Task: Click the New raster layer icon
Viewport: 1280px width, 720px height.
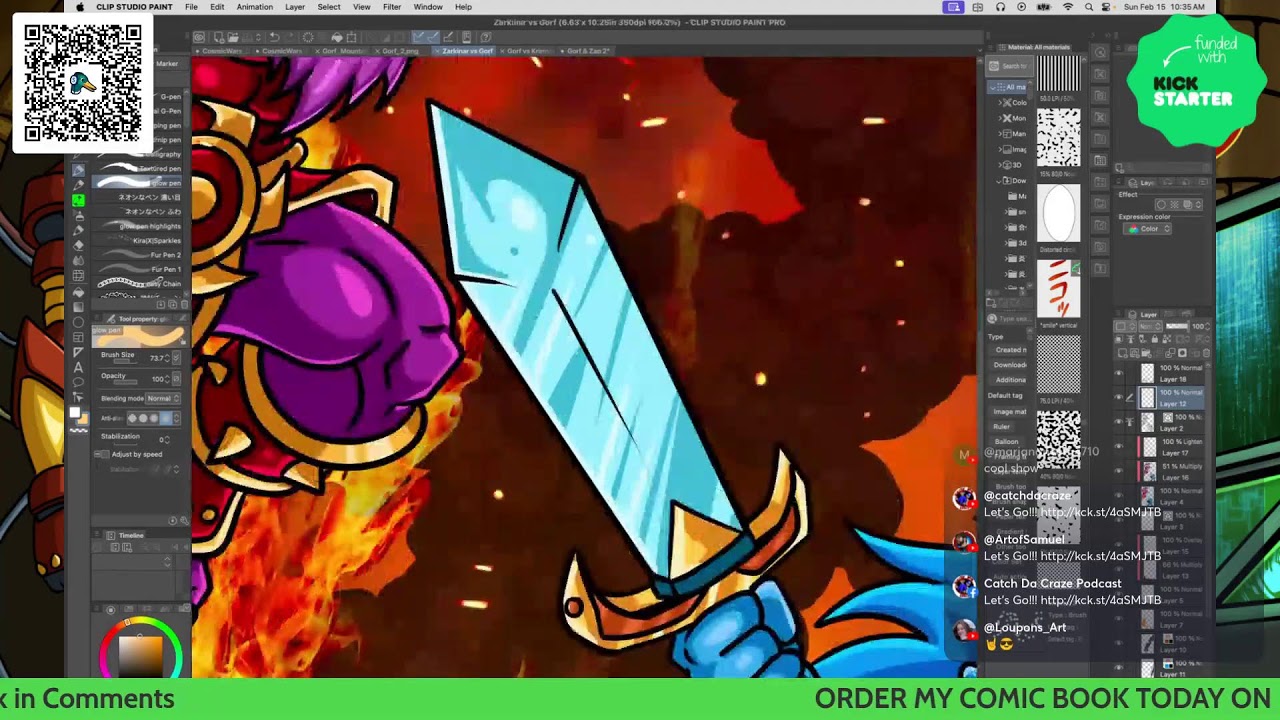Action: tap(1124, 353)
